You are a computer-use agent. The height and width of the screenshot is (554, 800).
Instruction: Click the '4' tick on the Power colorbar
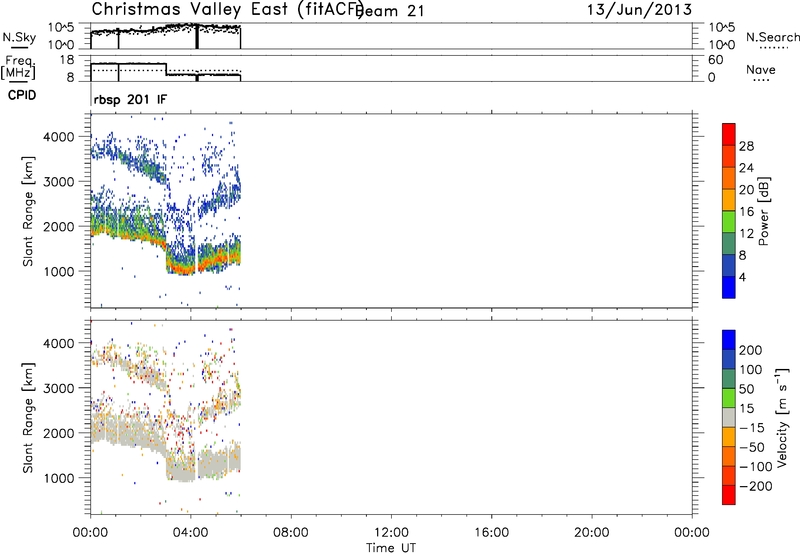(742, 277)
